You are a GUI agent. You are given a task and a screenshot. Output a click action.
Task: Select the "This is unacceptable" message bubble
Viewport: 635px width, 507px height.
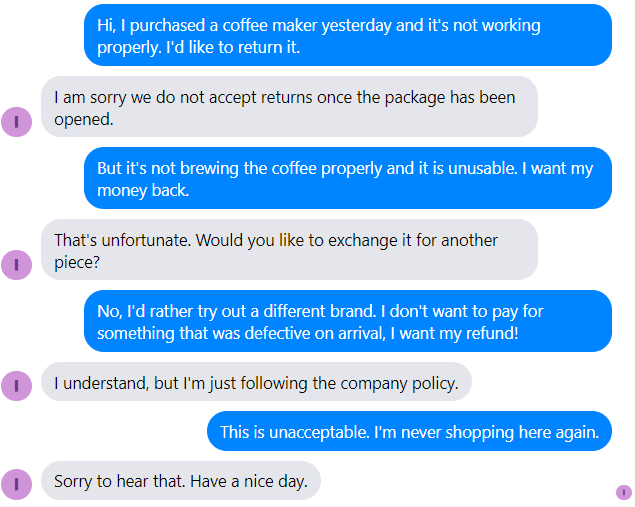tap(409, 432)
